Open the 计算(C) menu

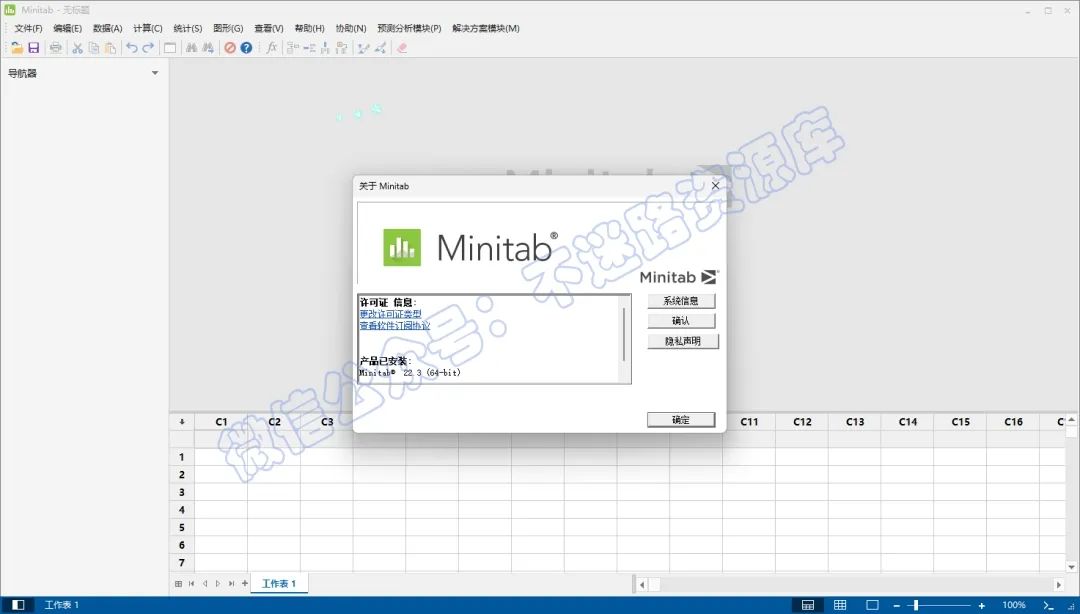coord(147,28)
